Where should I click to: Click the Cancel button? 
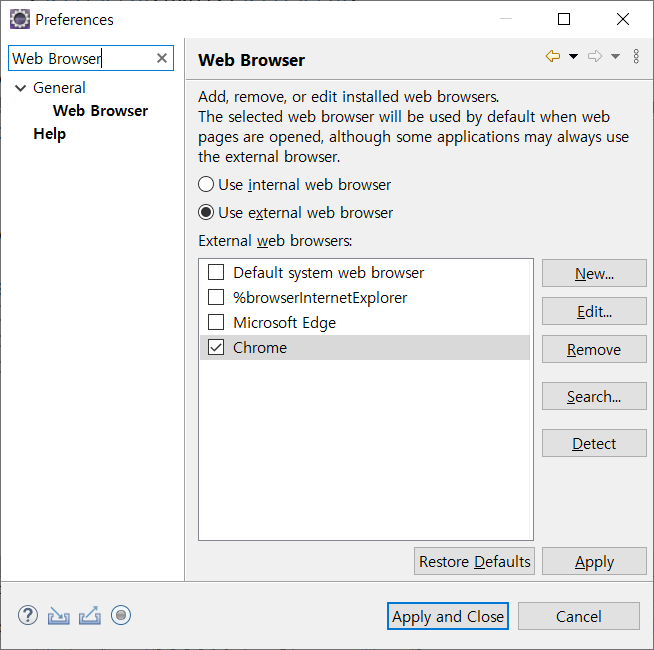click(579, 616)
